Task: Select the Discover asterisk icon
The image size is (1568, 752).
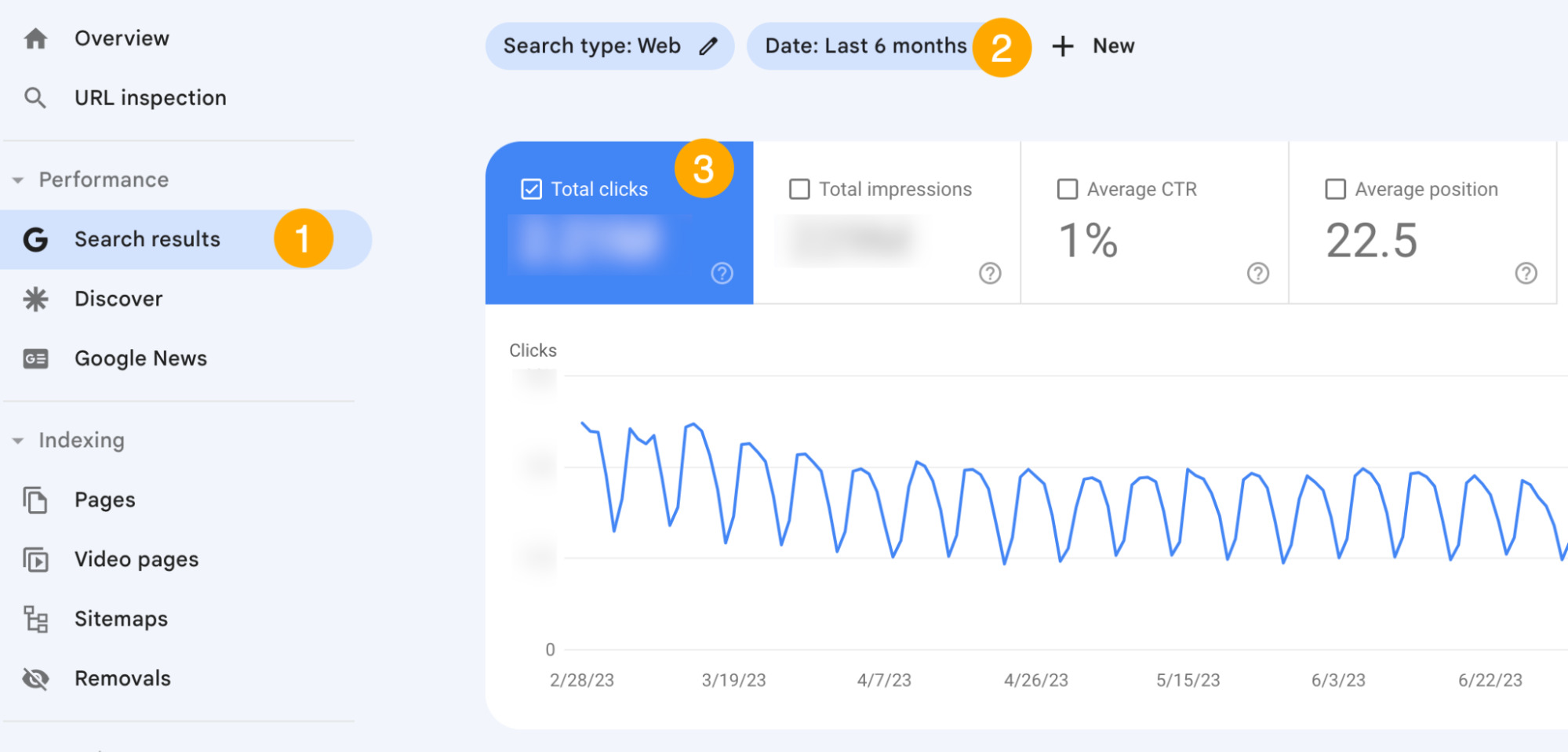Action: tap(35, 298)
